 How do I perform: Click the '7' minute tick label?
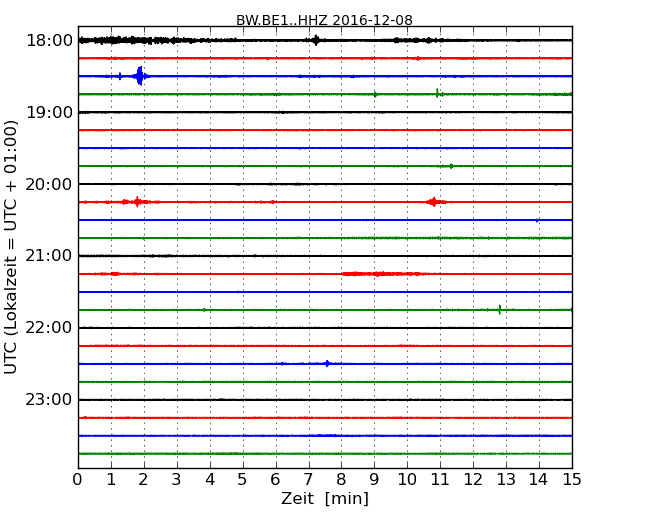coord(308,480)
